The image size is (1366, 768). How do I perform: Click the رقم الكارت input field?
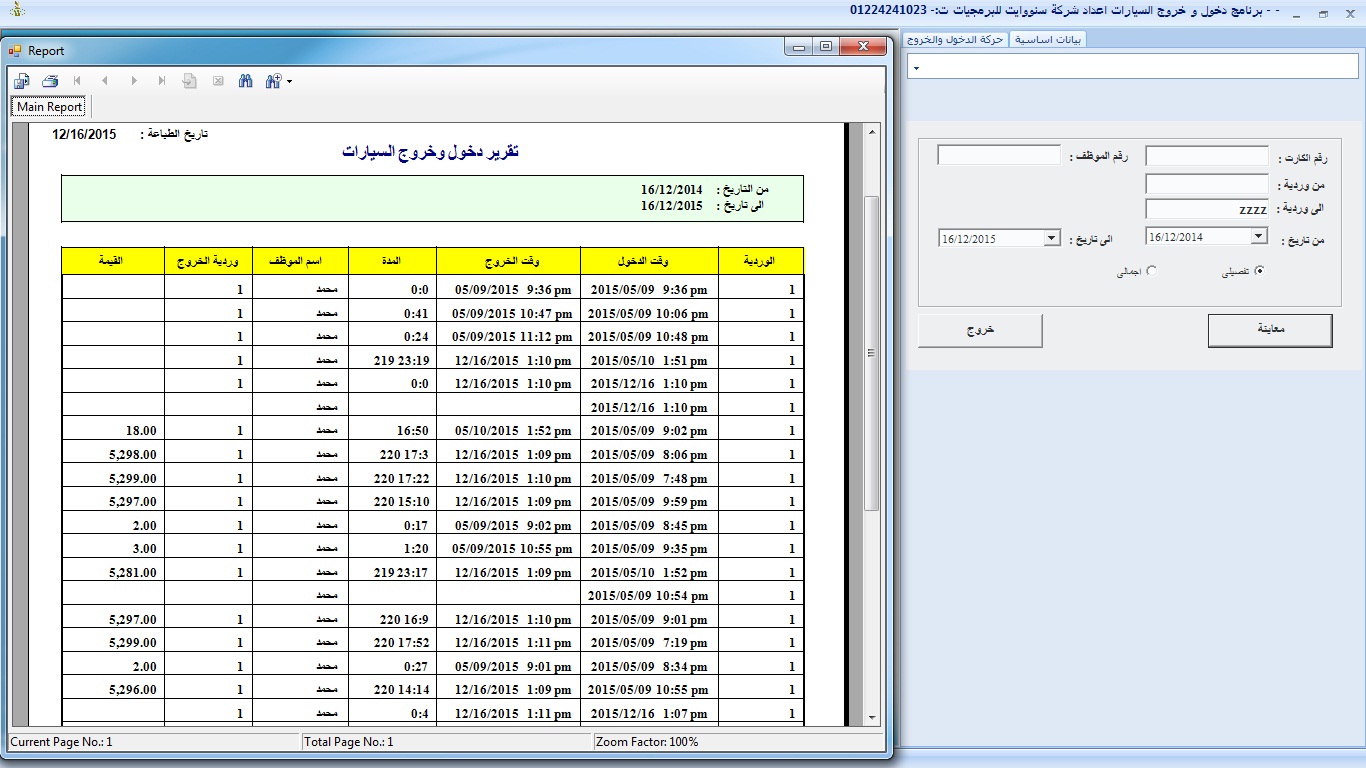click(x=1207, y=156)
